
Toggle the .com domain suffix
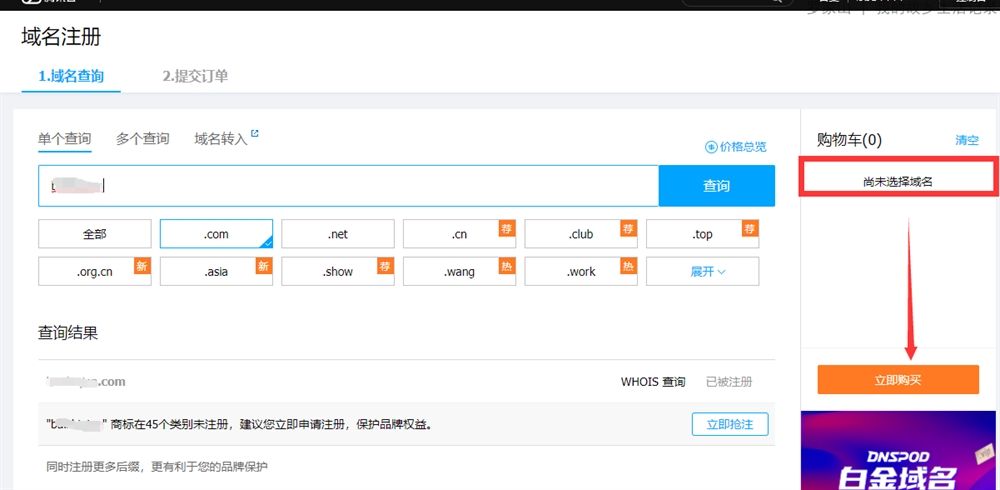coord(216,234)
